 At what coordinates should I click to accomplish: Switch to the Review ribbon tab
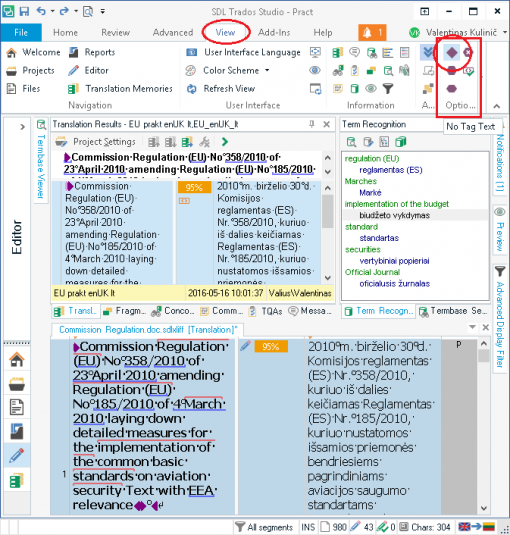[x=115, y=32]
